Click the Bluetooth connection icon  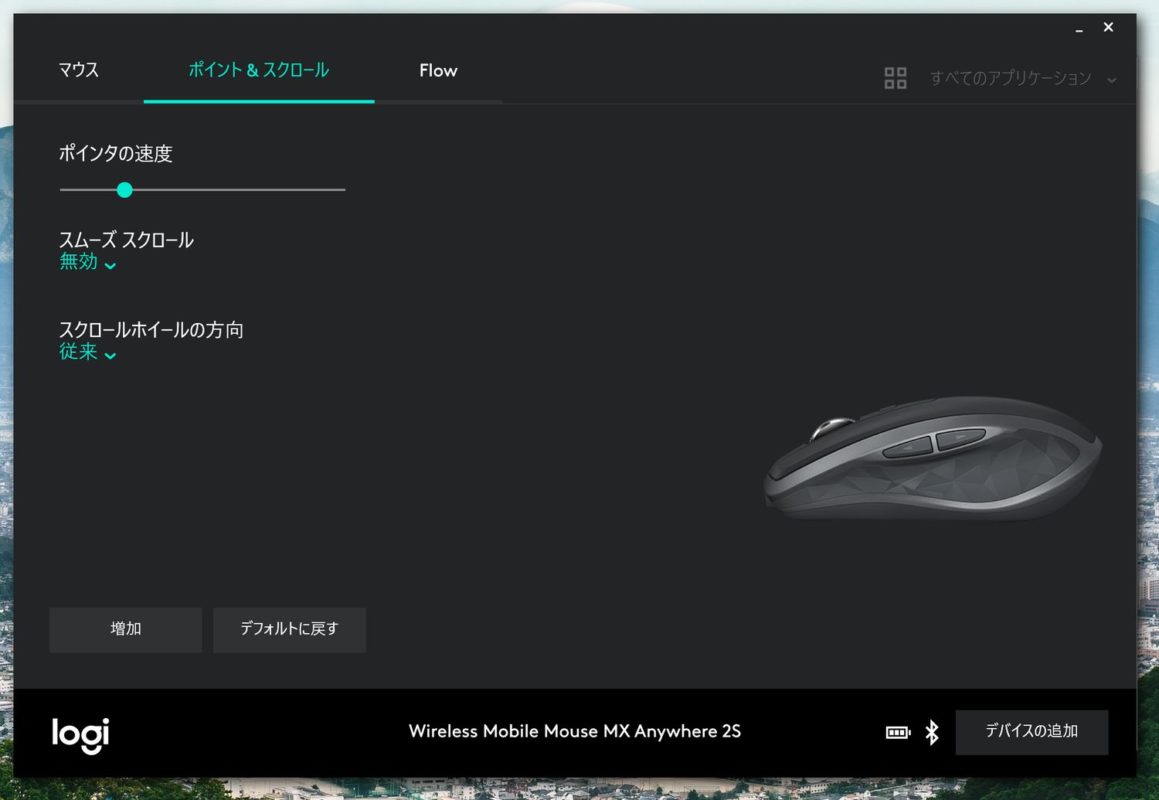932,732
